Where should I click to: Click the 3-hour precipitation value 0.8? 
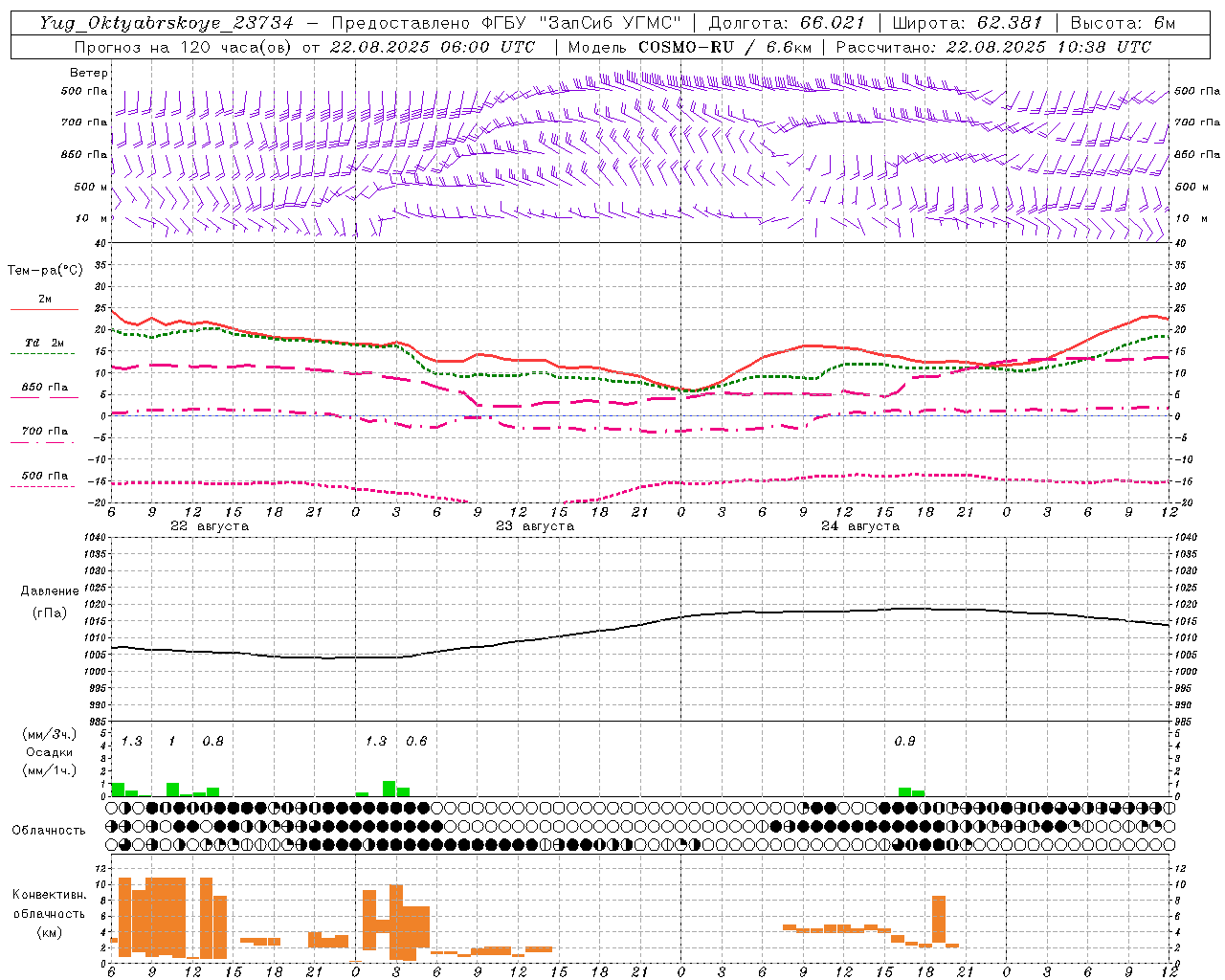tap(212, 742)
